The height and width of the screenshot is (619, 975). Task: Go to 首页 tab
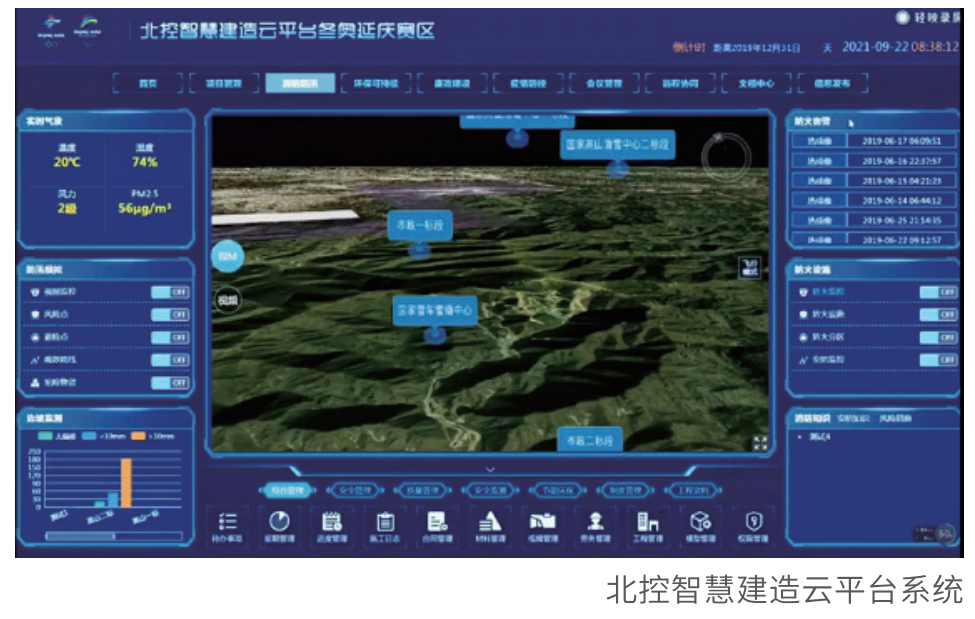coord(148,83)
